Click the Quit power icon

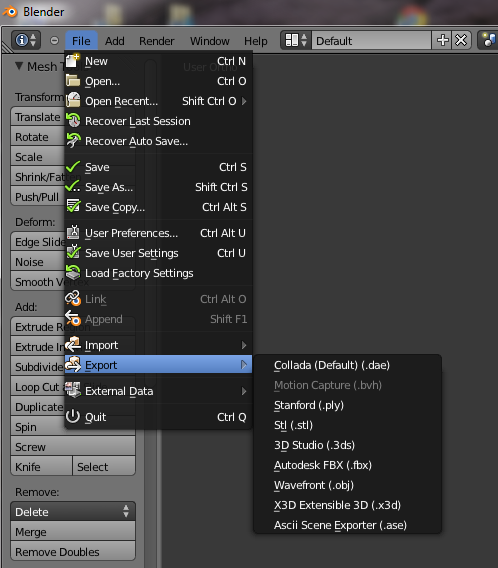click(73, 417)
